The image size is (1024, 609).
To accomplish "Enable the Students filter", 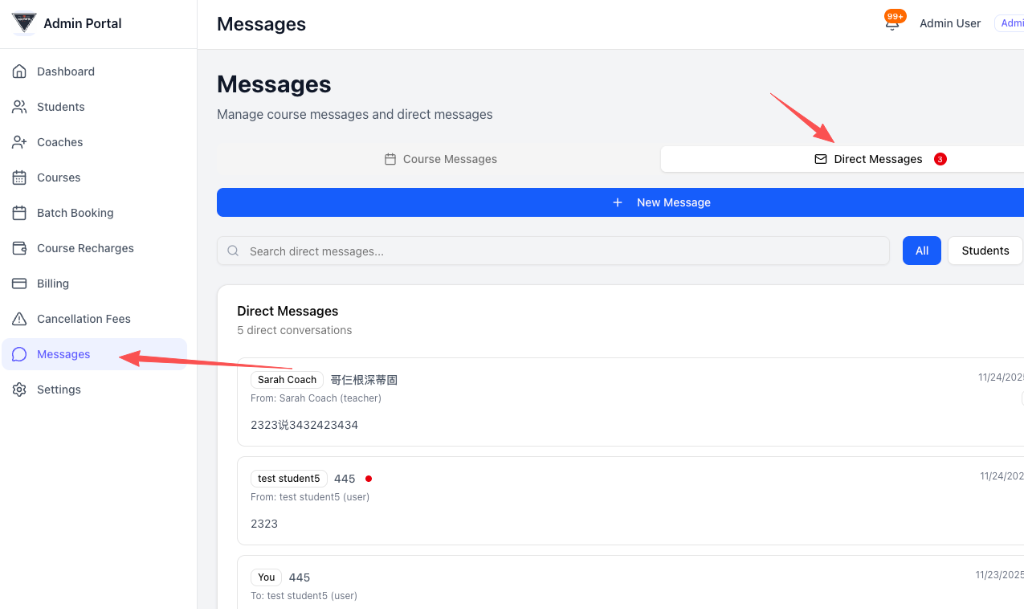I will tap(985, 250).
